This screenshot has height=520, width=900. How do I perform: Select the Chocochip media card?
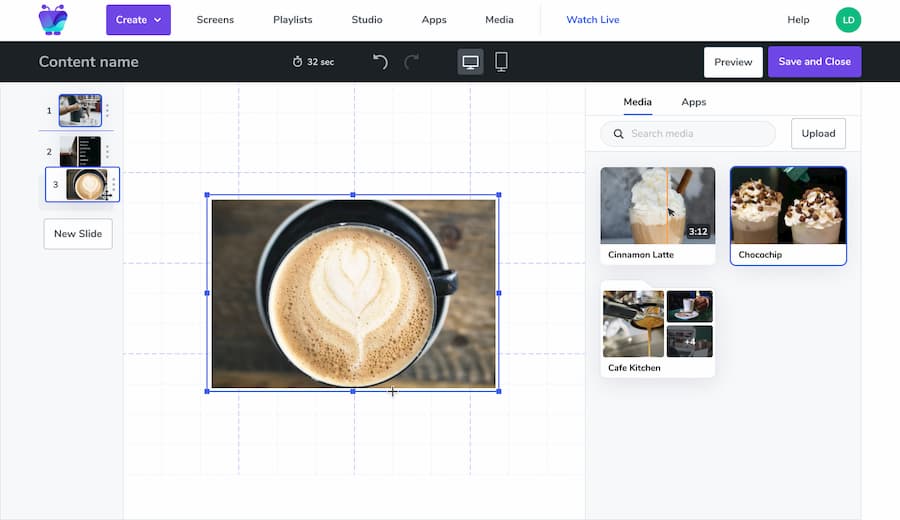coord(788,216)
